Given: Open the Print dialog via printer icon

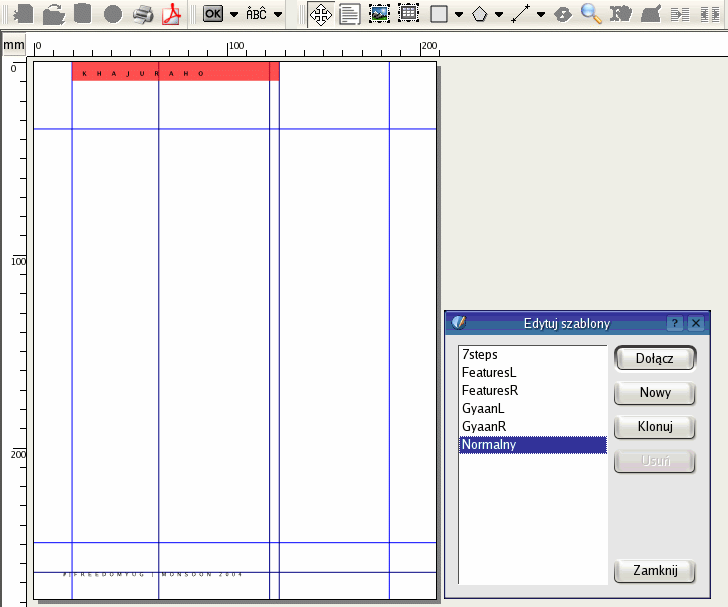Looking at the screenshot, I should click(144, 14).
